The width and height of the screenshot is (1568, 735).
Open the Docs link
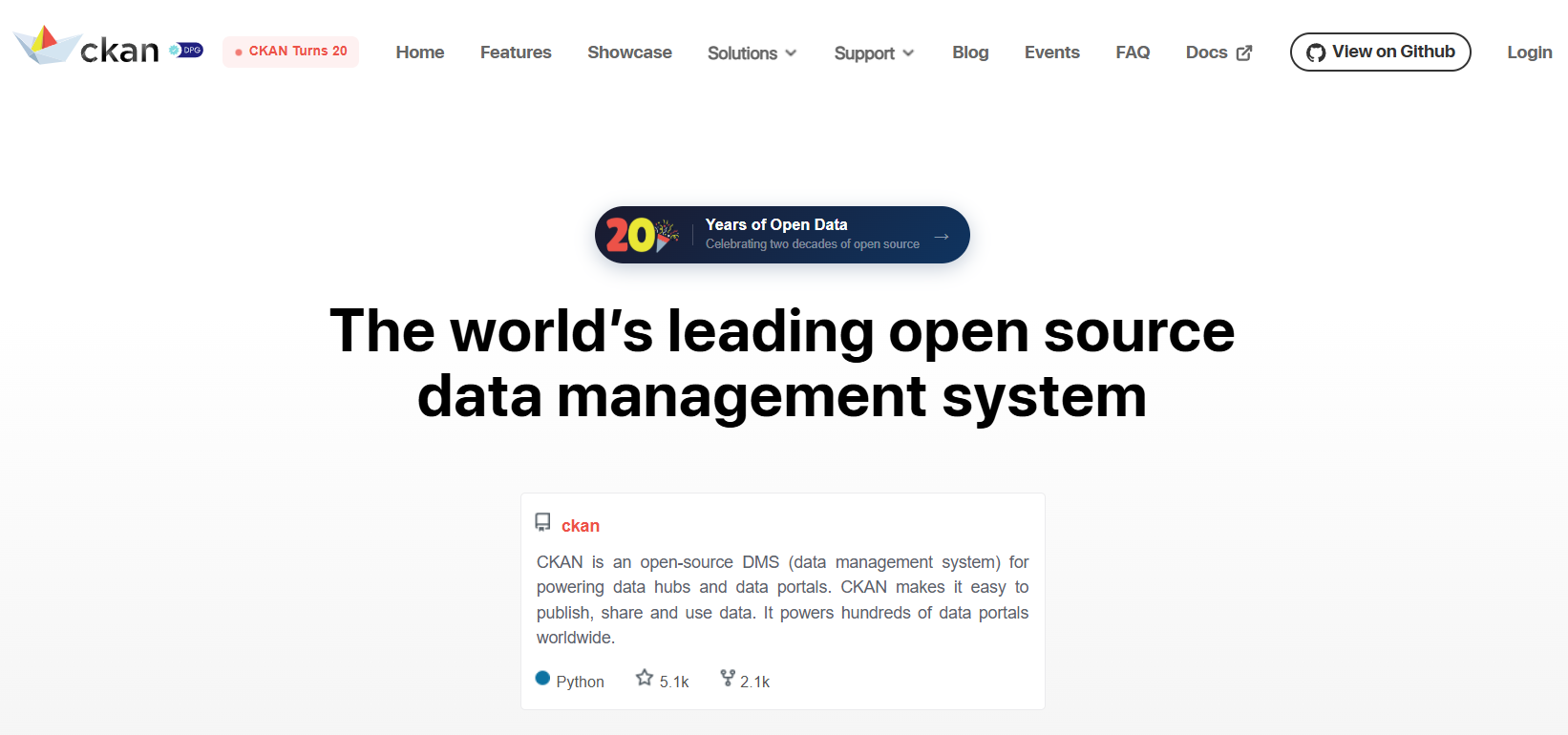[x=1207, y=52]
